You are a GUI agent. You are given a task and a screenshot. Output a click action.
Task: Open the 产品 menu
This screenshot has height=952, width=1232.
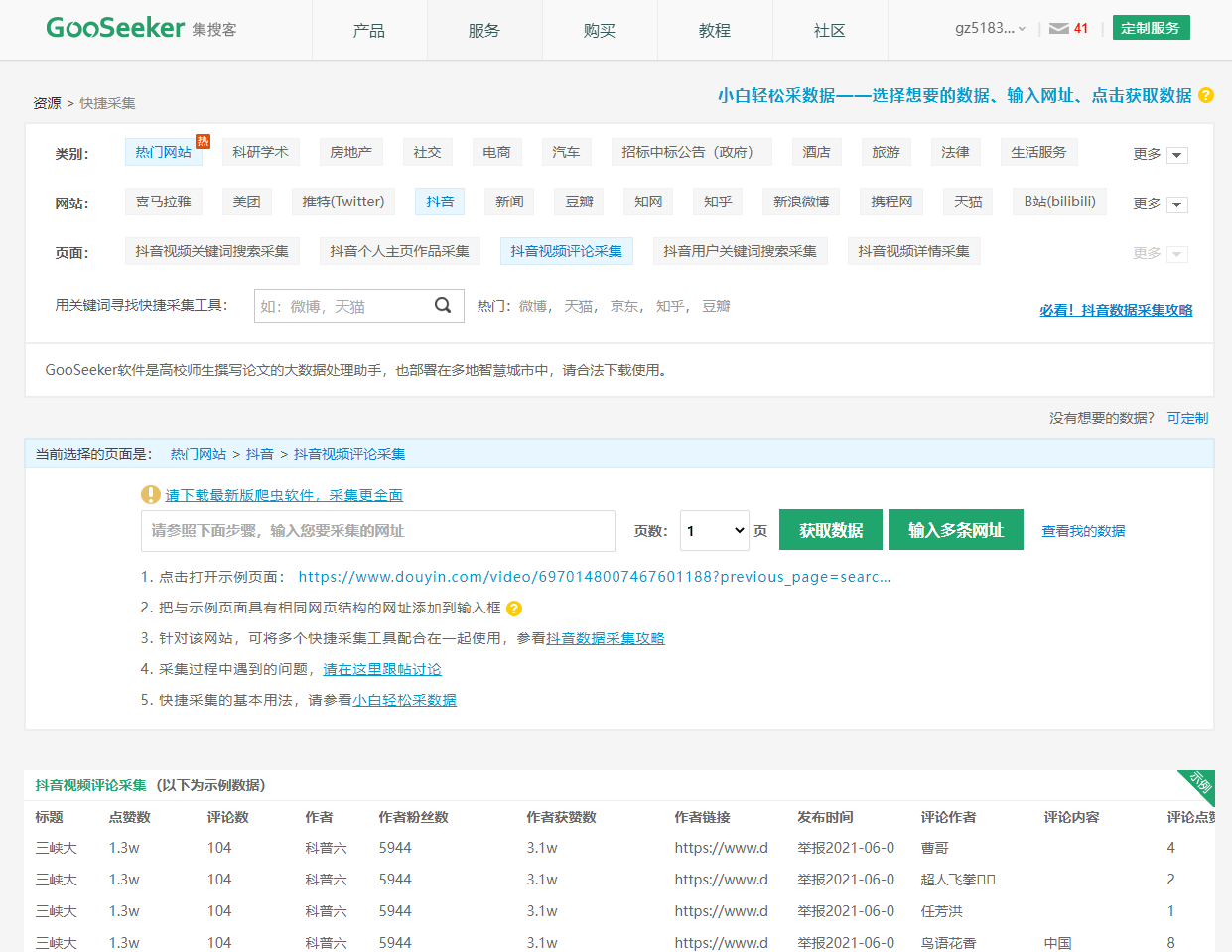369,30
